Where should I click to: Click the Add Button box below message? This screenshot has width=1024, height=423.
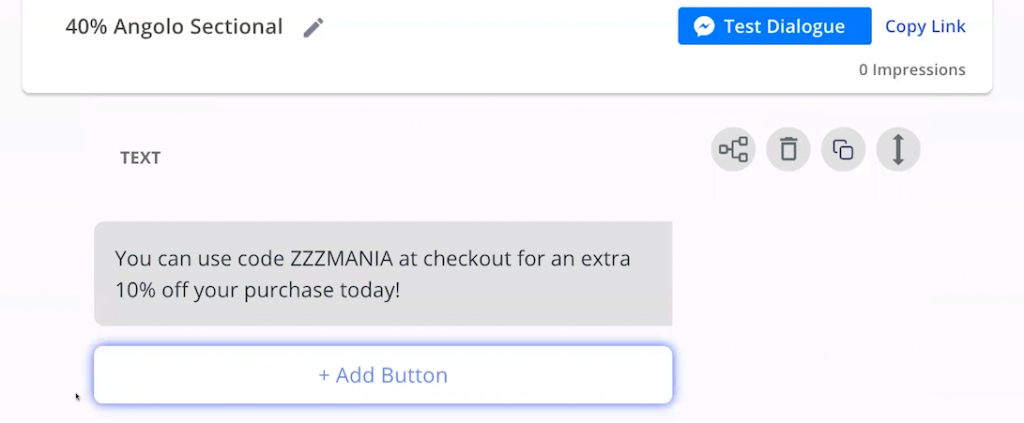click(x=383, y=376)
